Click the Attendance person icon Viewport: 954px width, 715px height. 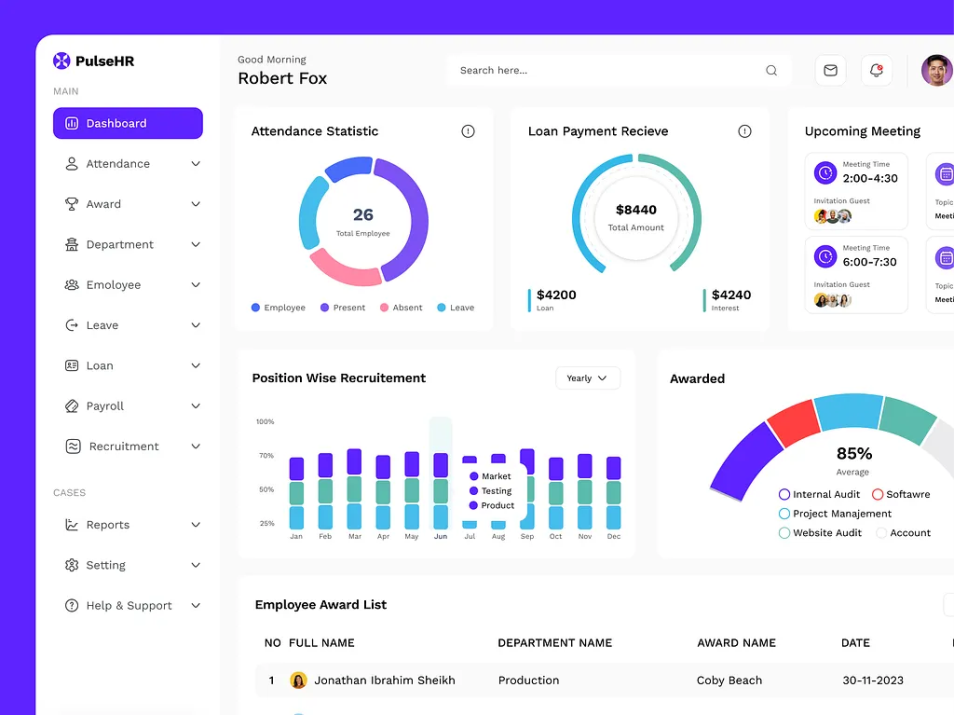click(72, 164)
